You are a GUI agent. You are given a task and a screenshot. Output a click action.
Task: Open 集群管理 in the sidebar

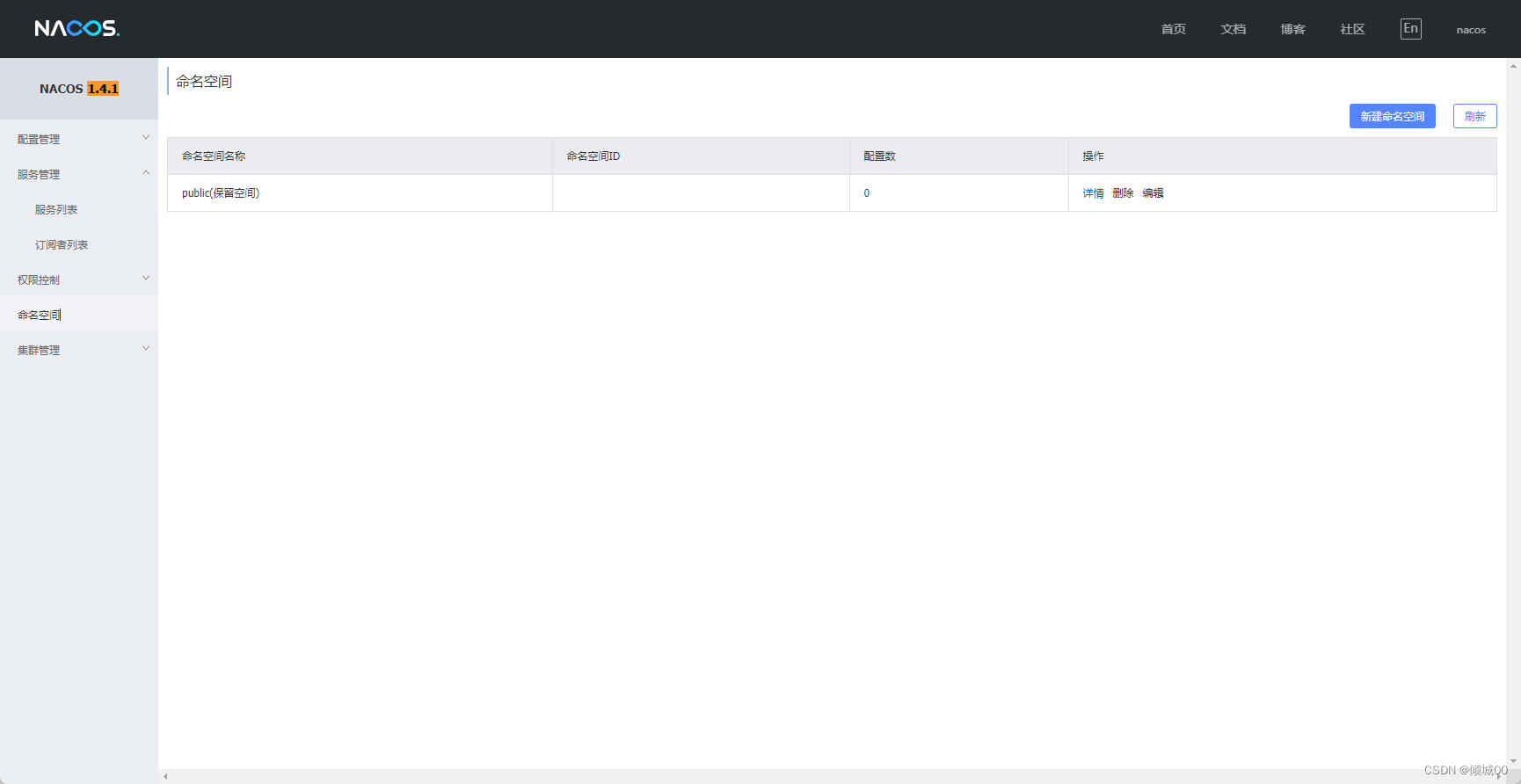click(39, 350)
